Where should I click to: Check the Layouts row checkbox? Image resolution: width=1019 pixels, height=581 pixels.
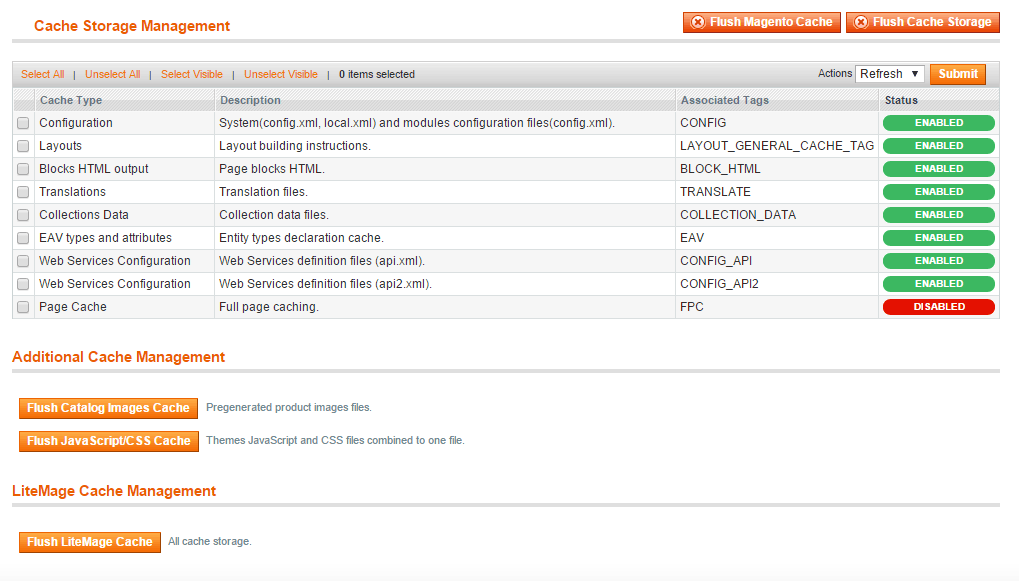point(23,146)
